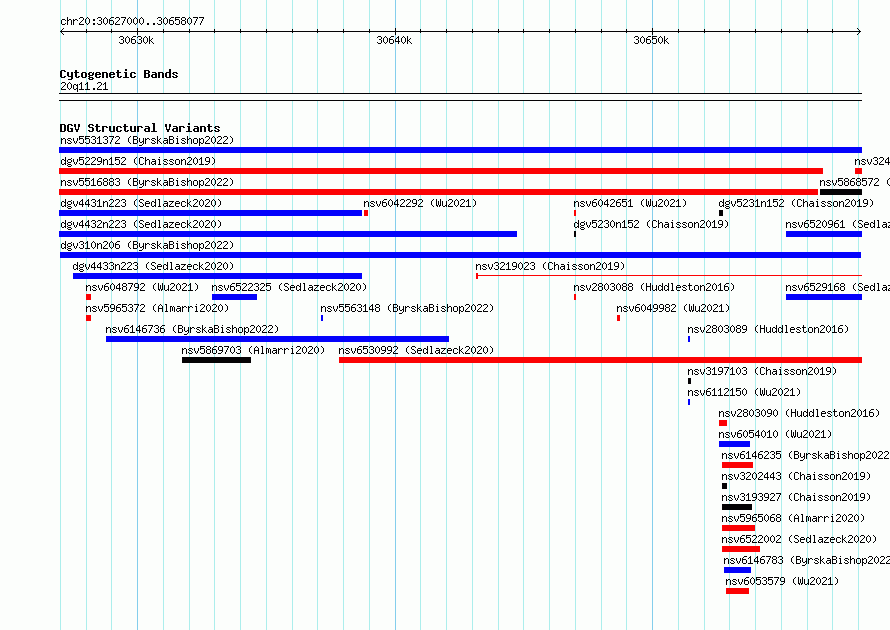Select the blue bar under dgv4432n223

[x=288, y=234]
